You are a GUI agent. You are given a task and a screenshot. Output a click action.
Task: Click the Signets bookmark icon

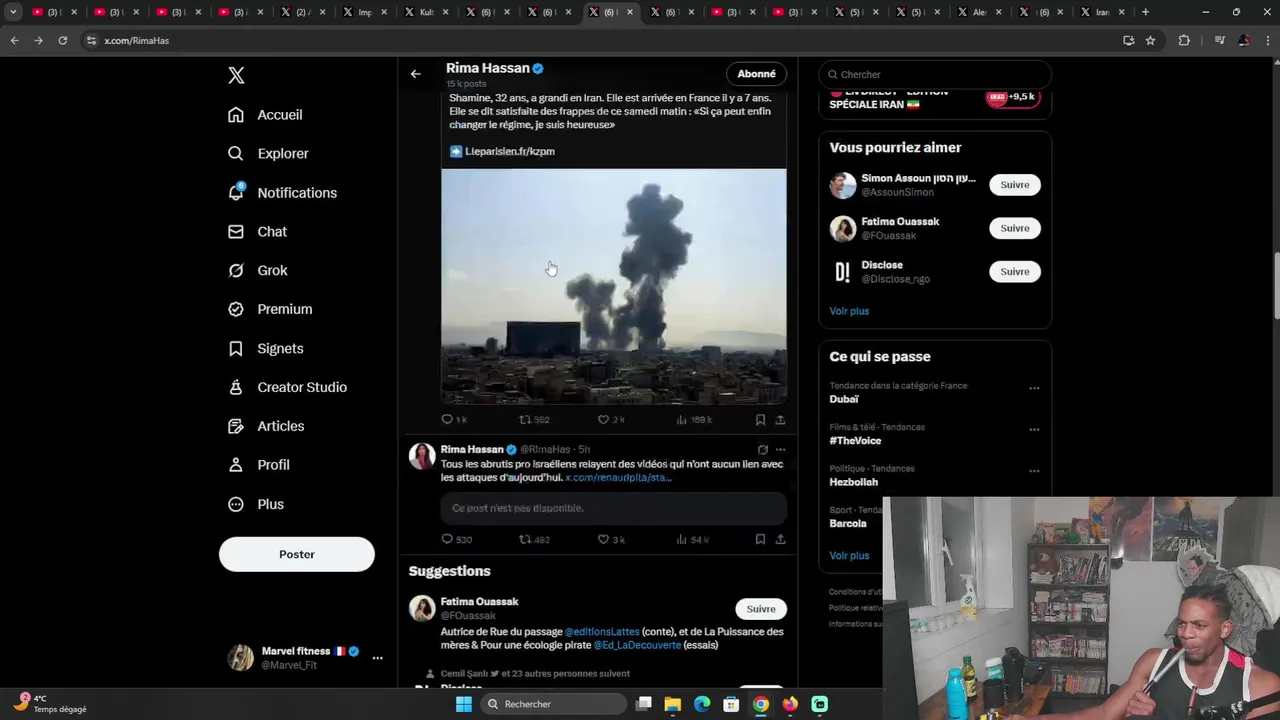pyautogui.click(x=236, y=349)
